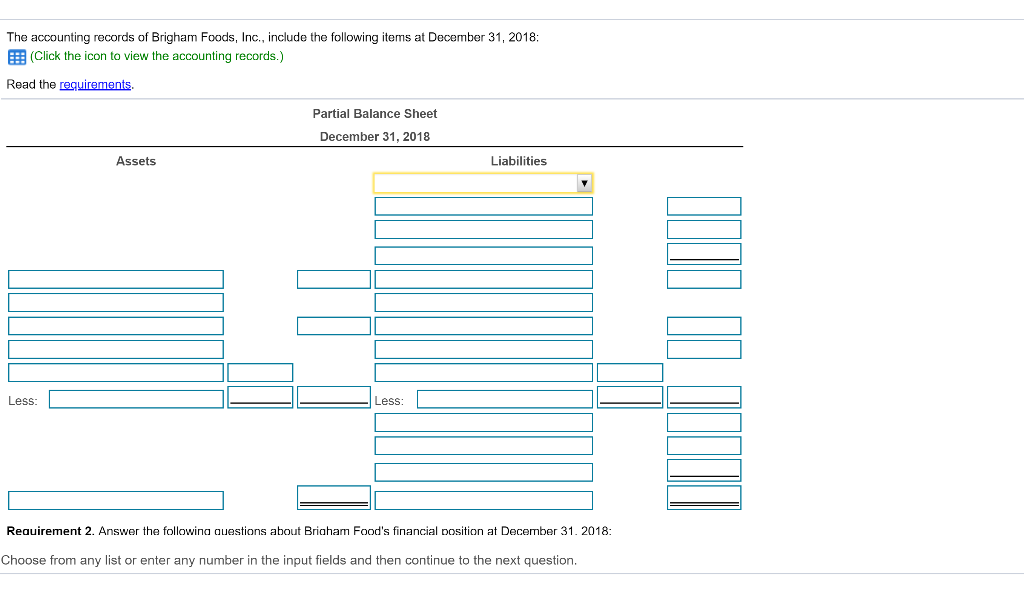Click the Less label field in Liabilities column

point(504,399)
